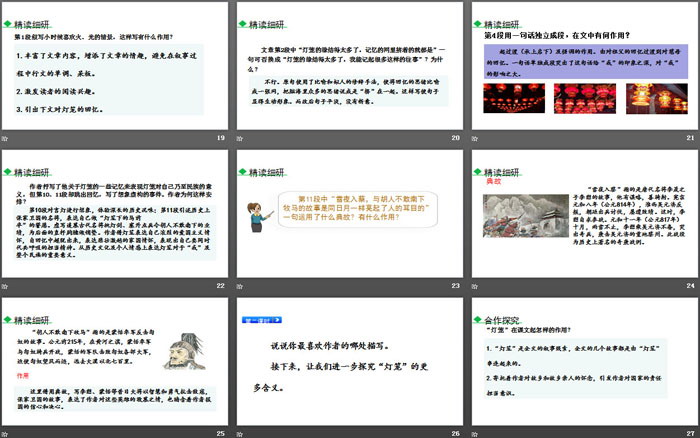
Task: Click the slide number 23 label
Action: [455, 286]
